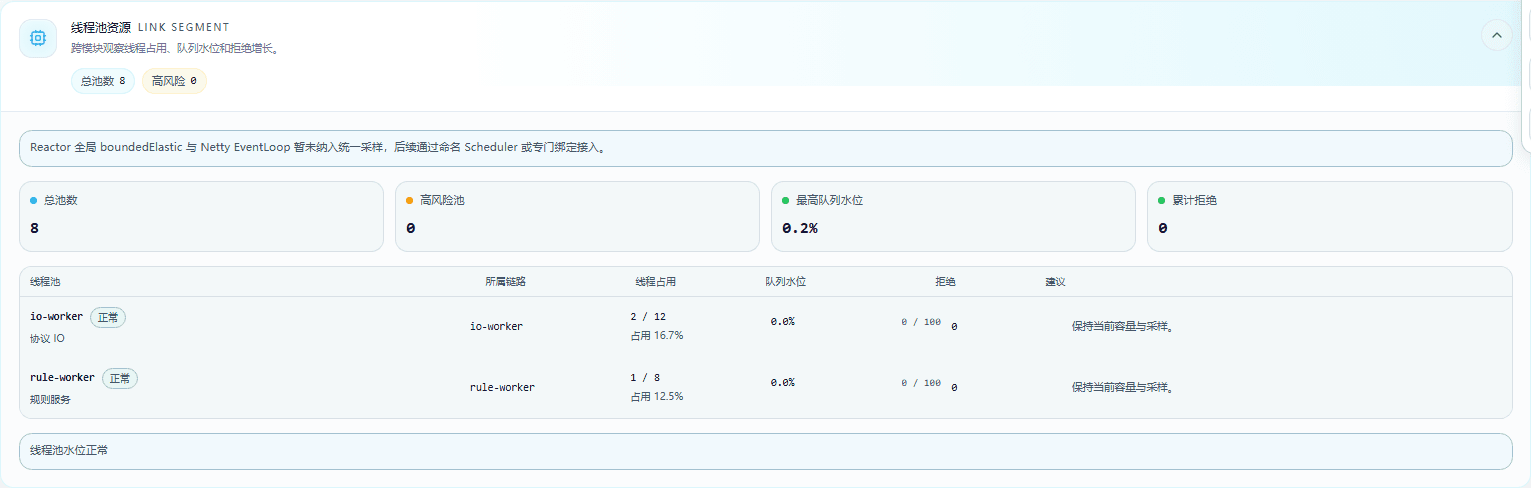1531x488 pixels.
Task: Select the 高风险池 summary card
Action: click(577, 216)
